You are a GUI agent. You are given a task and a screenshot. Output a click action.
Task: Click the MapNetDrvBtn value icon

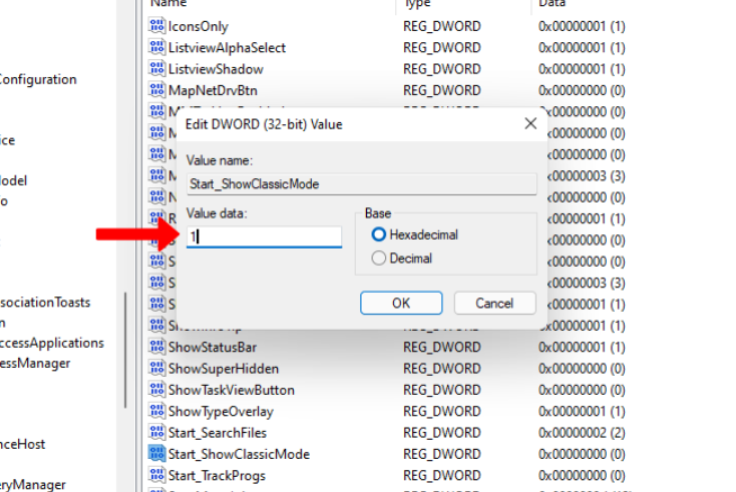point(157,90)
